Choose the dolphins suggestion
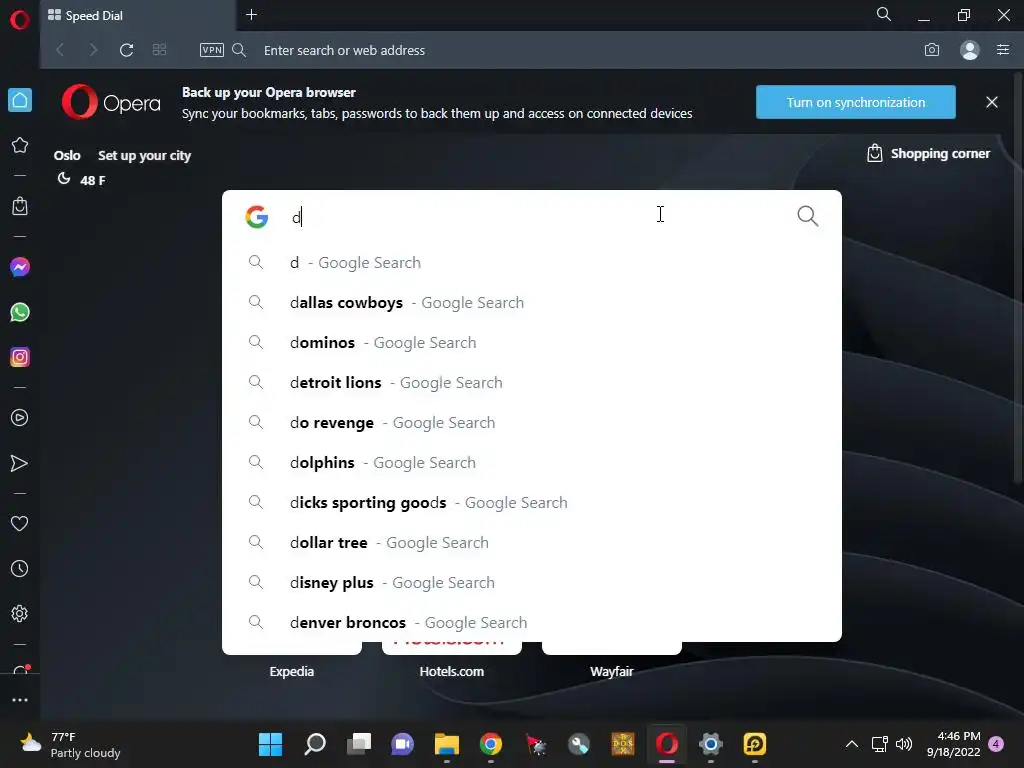 (x=532, y=462)
